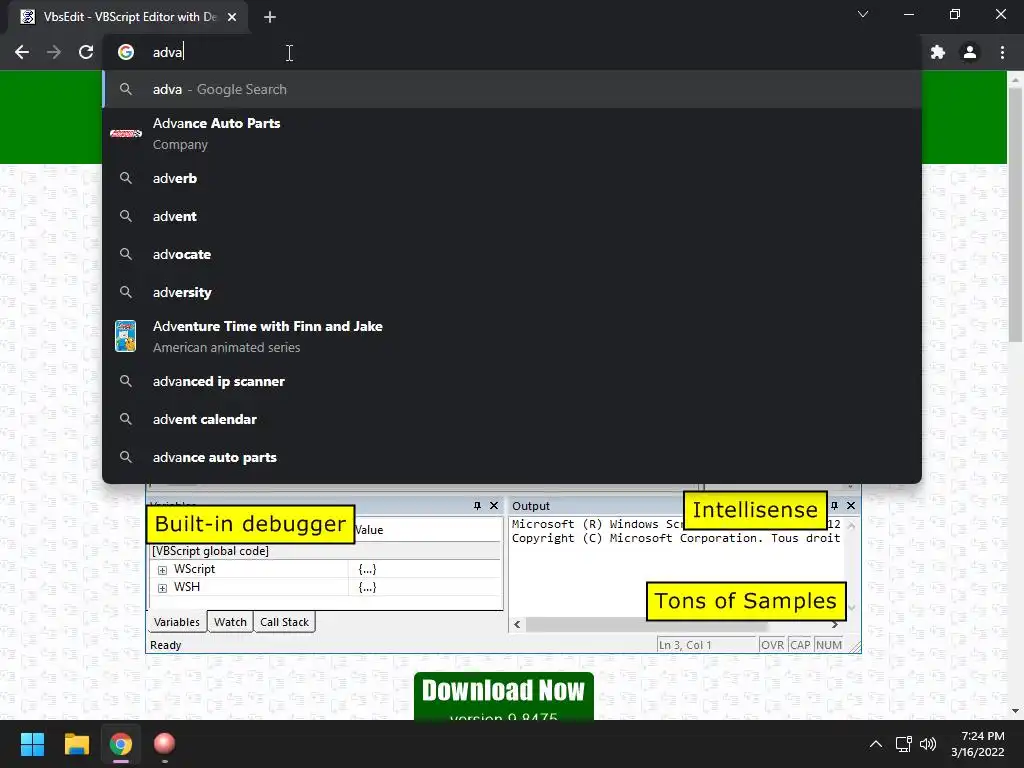Show hidden system tray icons
Viewport: 1024px width, 768px height.
(876, 744)
